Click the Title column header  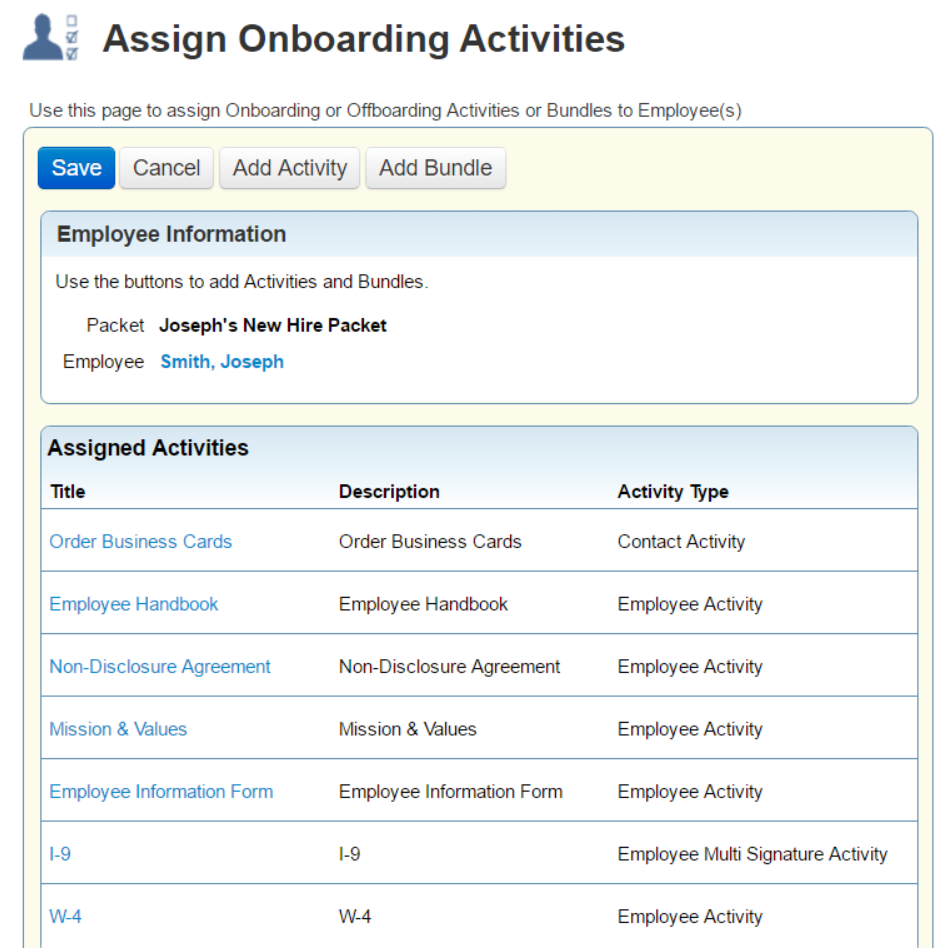(68, 492)
